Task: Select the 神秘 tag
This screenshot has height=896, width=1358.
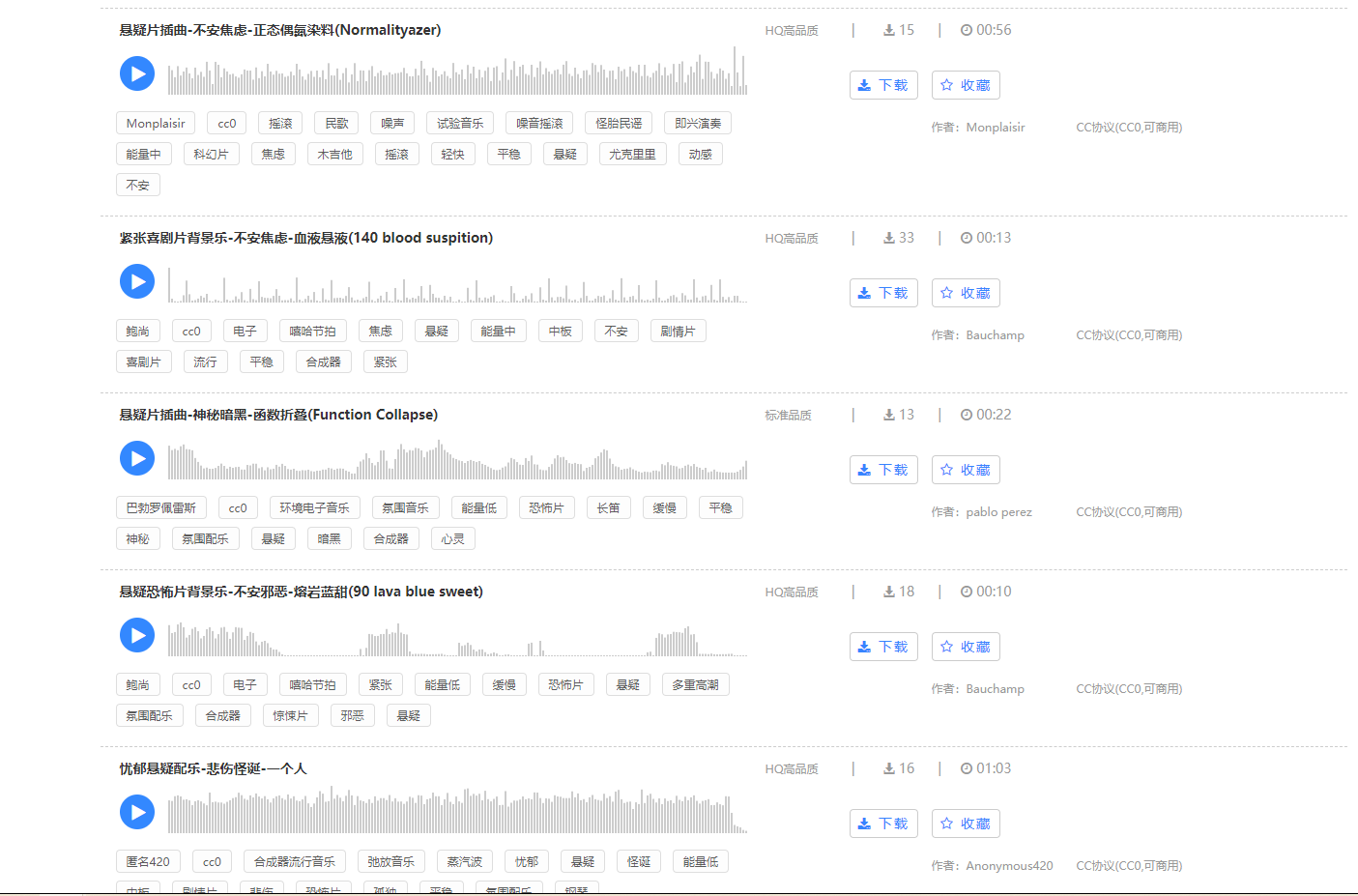Action: [x=138, y=538]
